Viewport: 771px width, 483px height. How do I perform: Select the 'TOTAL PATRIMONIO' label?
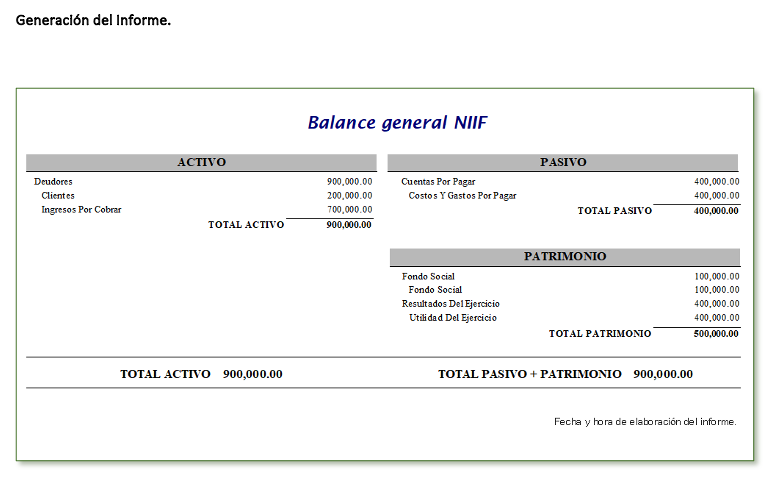point(600,334)
